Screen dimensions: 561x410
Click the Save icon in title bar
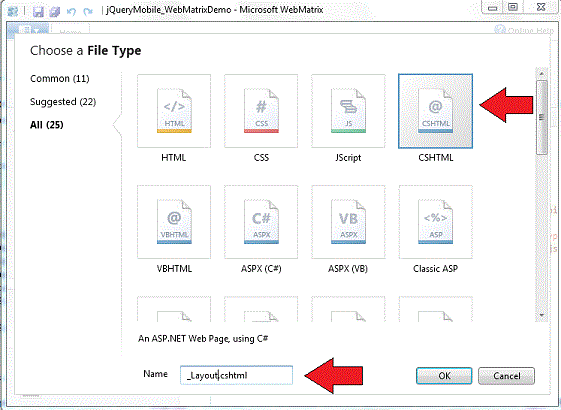tap(38, 11)
